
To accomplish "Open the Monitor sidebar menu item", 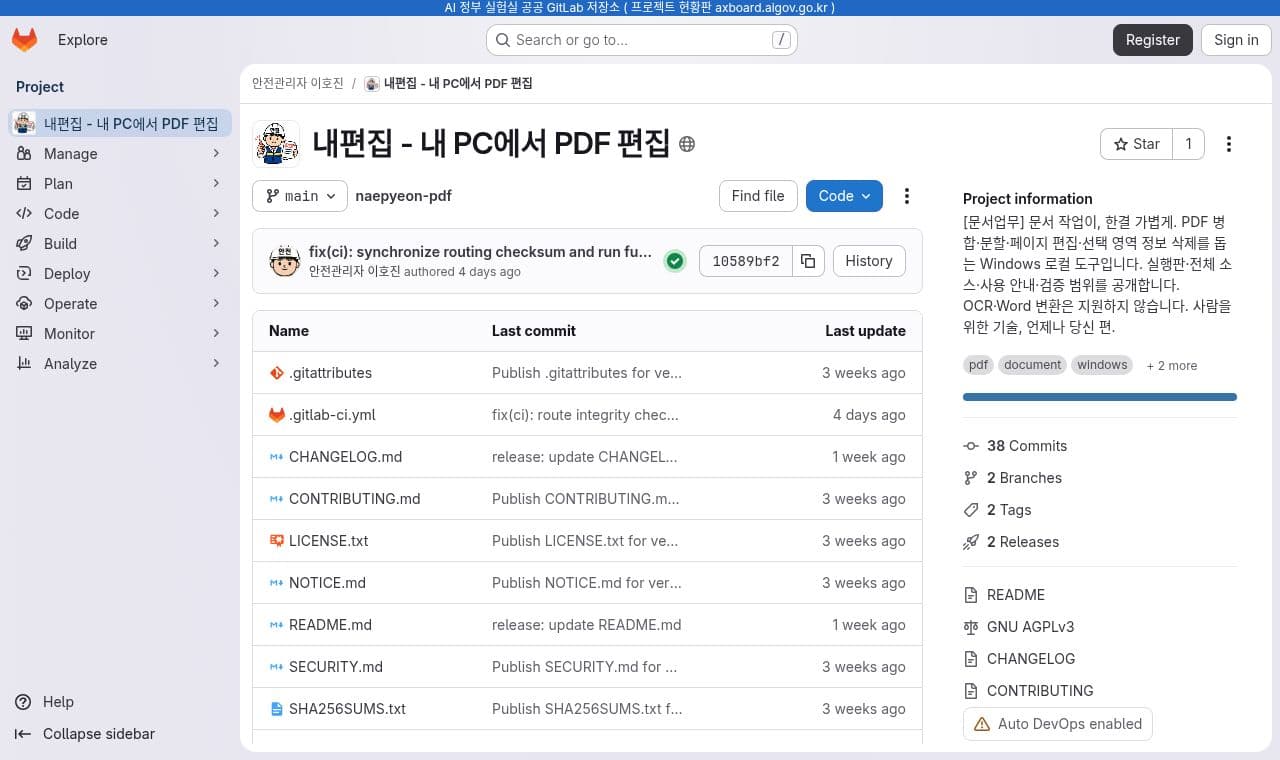I will (120, 334).
